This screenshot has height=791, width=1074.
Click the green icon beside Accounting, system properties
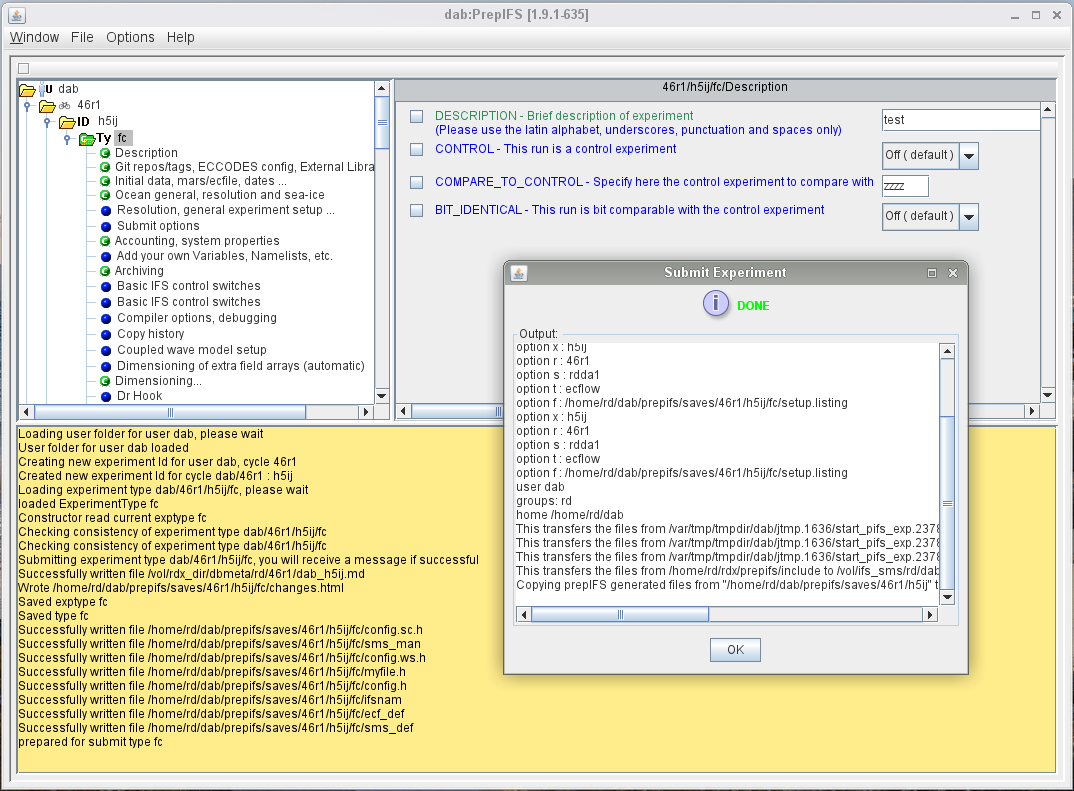coord(105,241)
